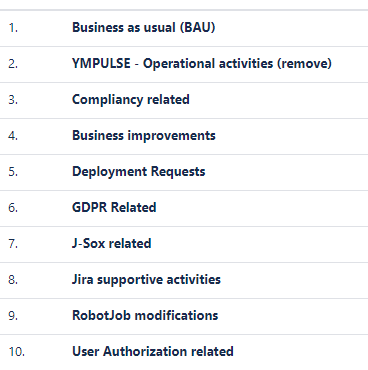368x370 pixels.
Task: Click row number 1. in the list
Action: [13, 28]
